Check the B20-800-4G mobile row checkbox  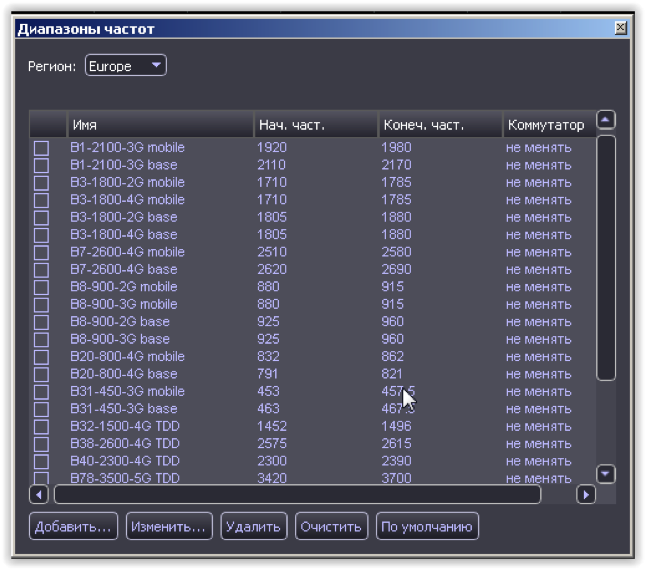coord(41,357)
